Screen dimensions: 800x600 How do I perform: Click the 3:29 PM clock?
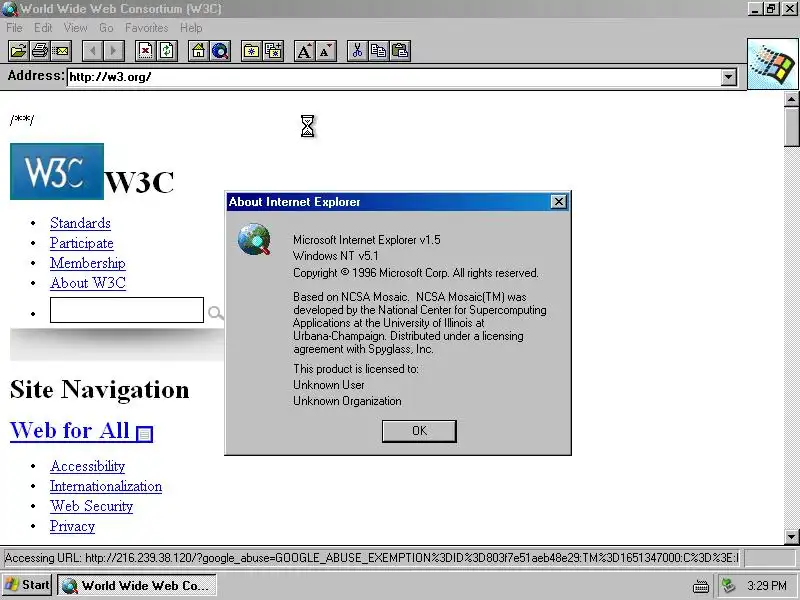(x=767, y=585)
